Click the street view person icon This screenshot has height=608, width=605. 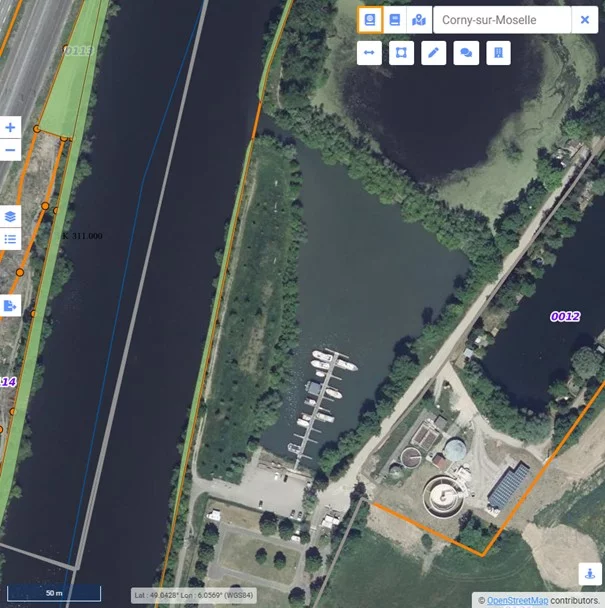590,575
